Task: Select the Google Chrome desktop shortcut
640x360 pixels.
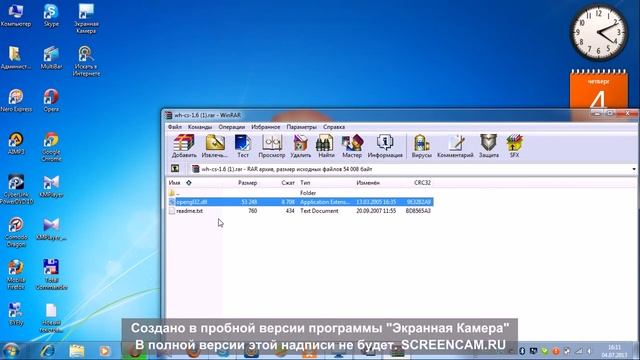Action: [51, 147]
